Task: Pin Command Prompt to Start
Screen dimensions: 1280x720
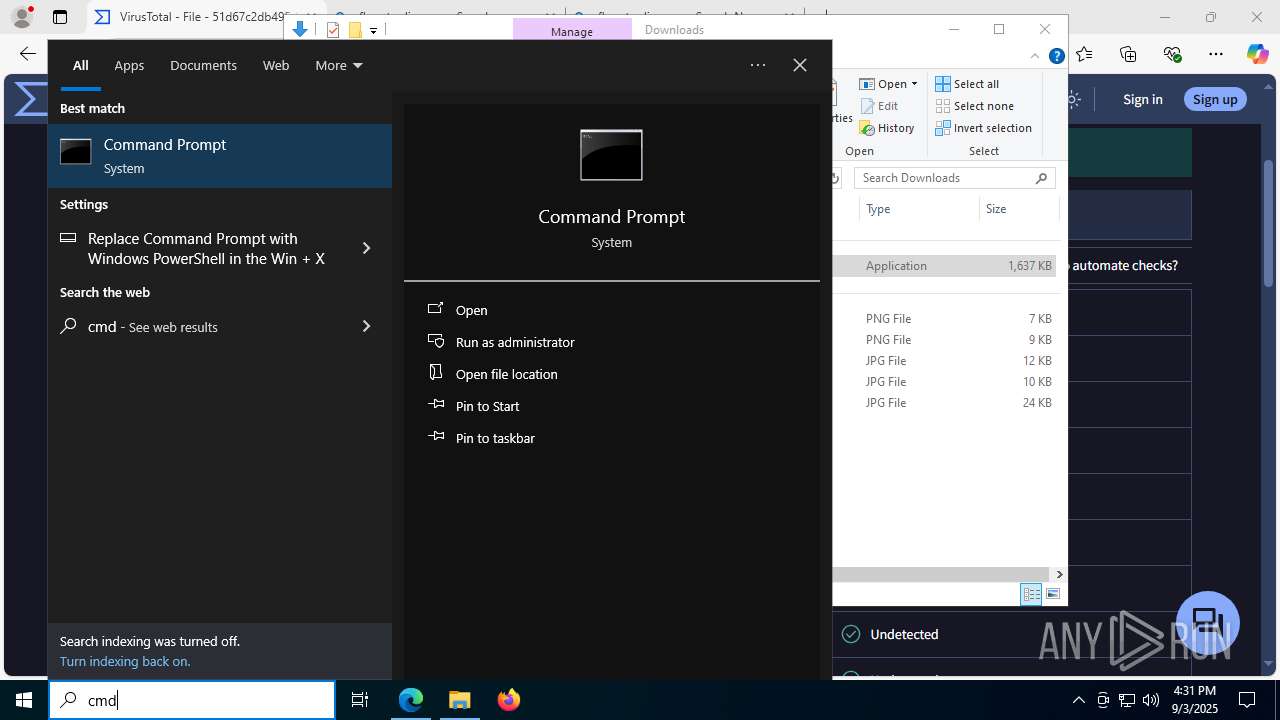Action: click(x=487, y=406)
